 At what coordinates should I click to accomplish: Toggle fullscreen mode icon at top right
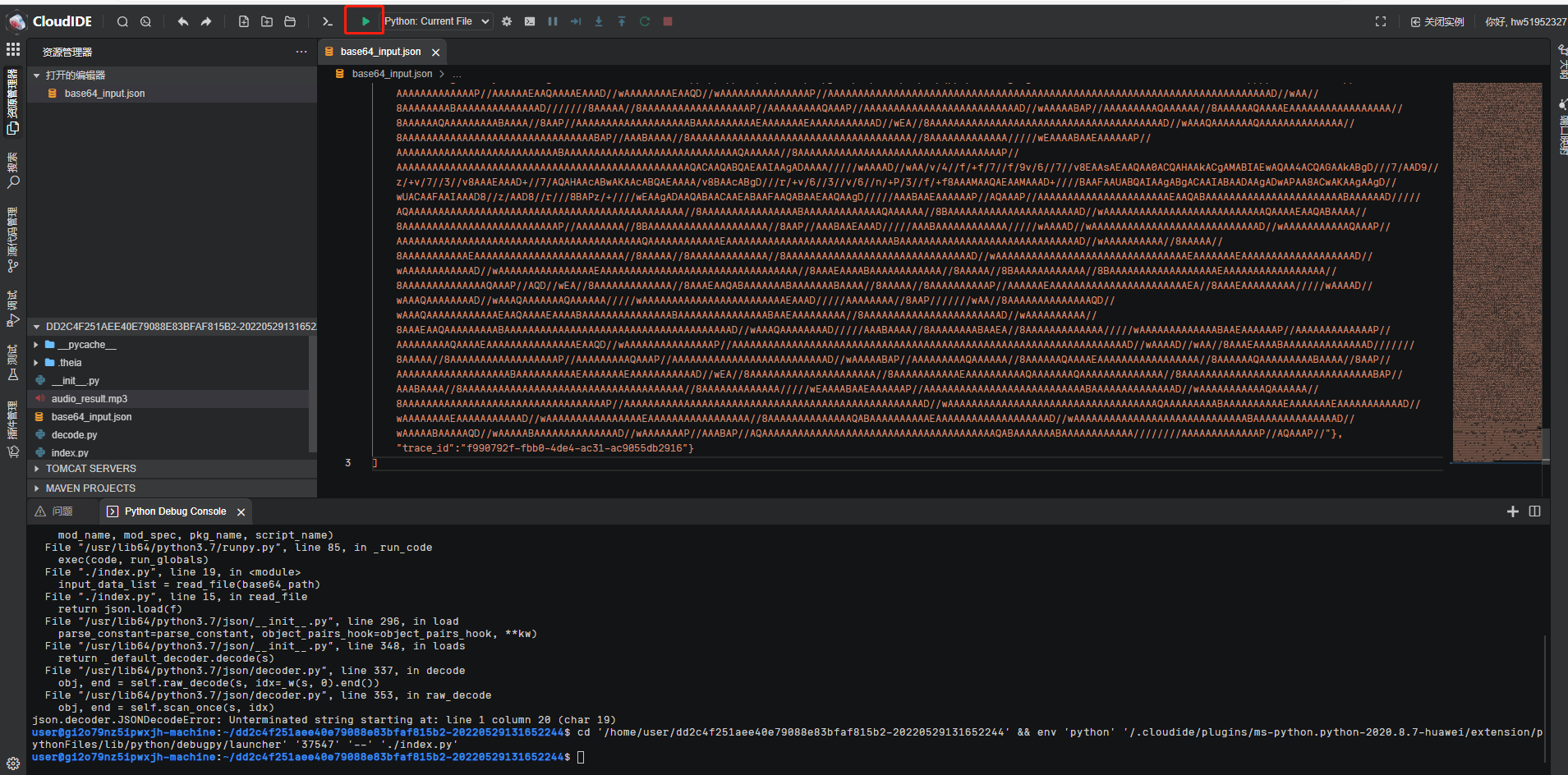coord(1381,21)
